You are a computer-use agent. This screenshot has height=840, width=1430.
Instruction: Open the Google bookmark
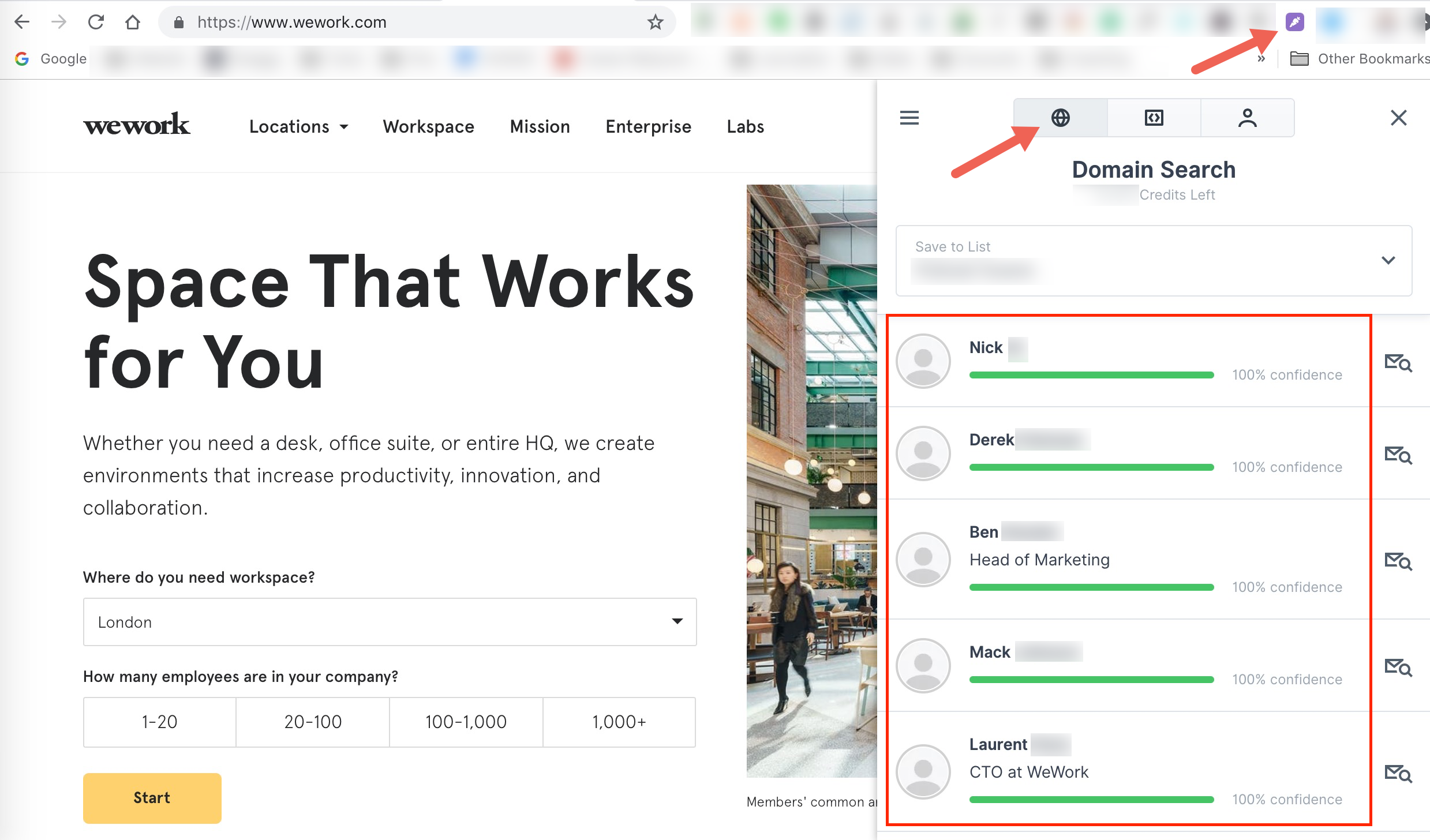pyautogui.click(x=51, y=58)
